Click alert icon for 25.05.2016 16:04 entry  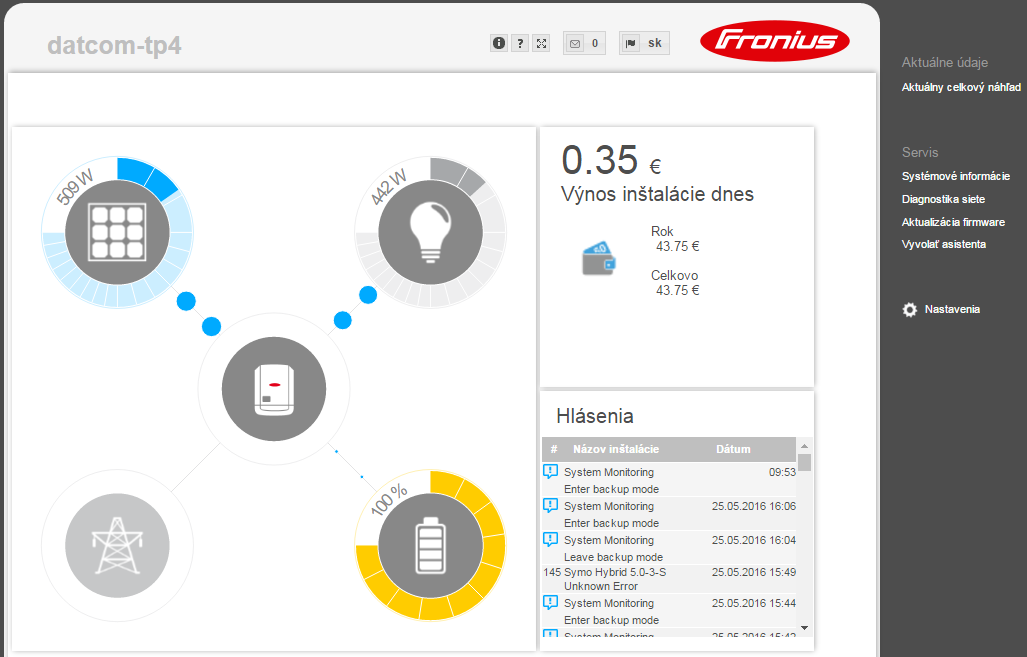(x=550, y=540)
